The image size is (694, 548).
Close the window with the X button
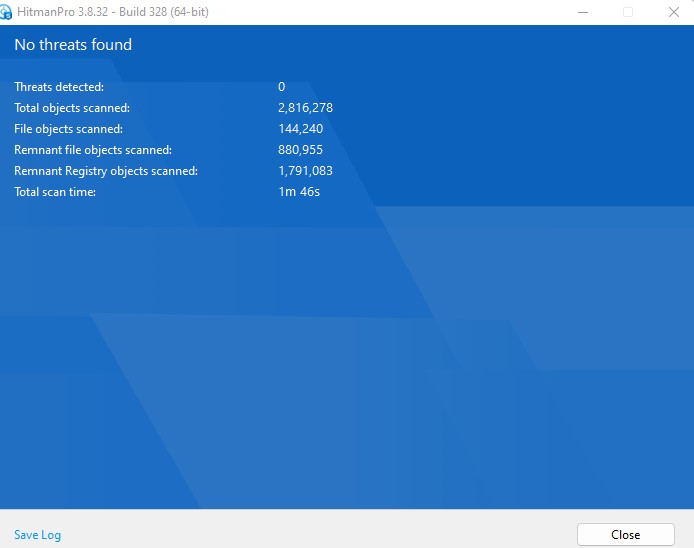674,12
